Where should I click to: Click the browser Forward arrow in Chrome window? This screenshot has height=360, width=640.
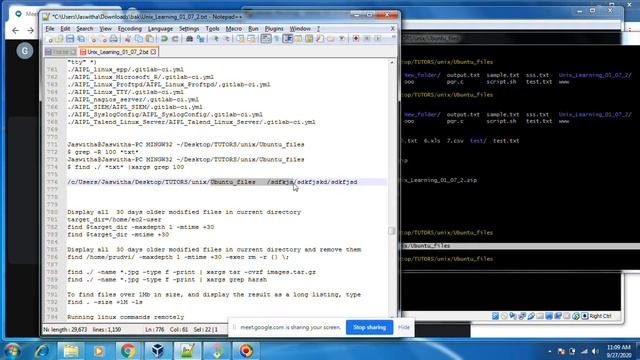click(x=30, y=30)
